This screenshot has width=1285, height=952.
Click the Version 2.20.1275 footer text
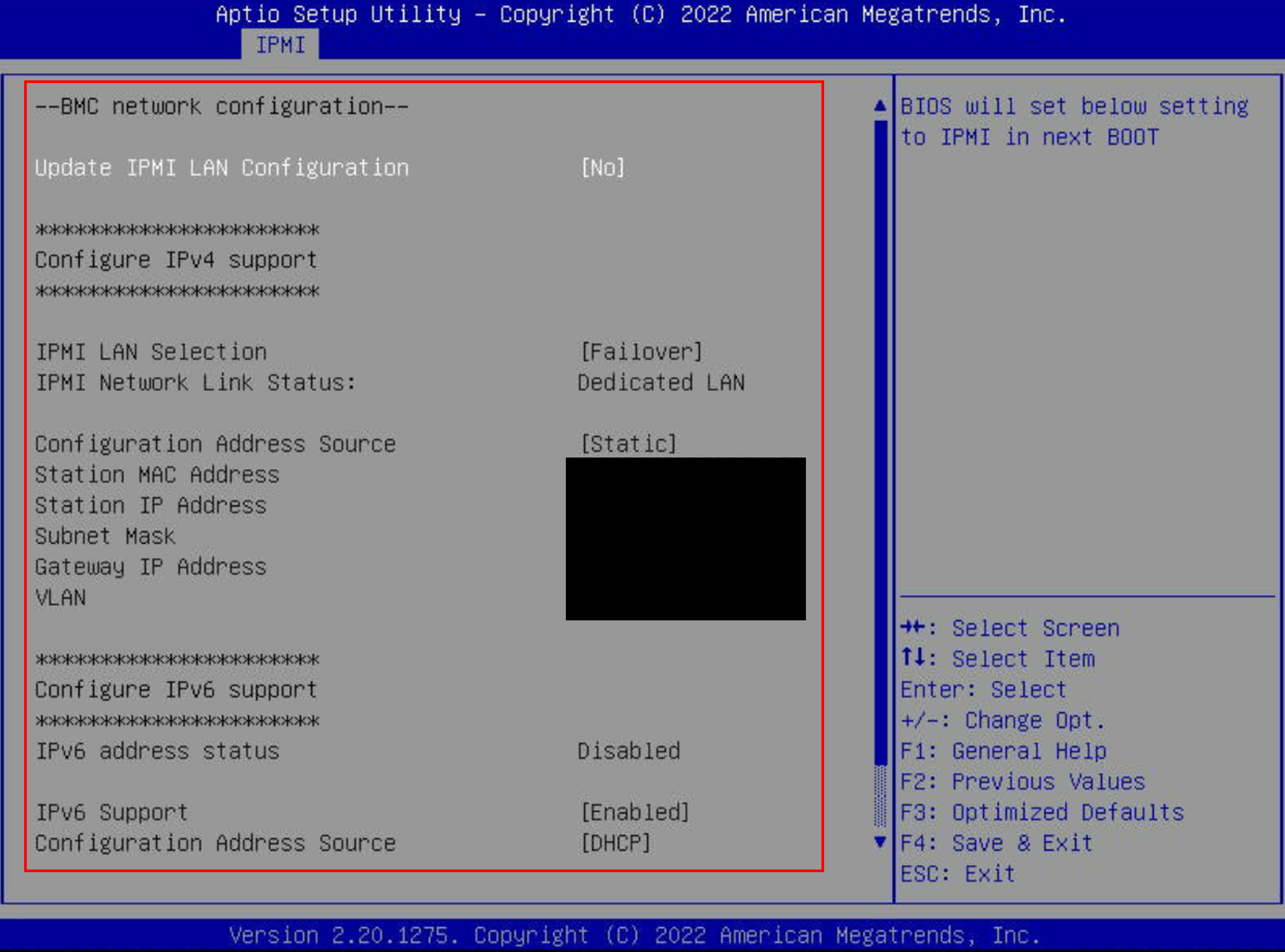click(x=634, y=935)
